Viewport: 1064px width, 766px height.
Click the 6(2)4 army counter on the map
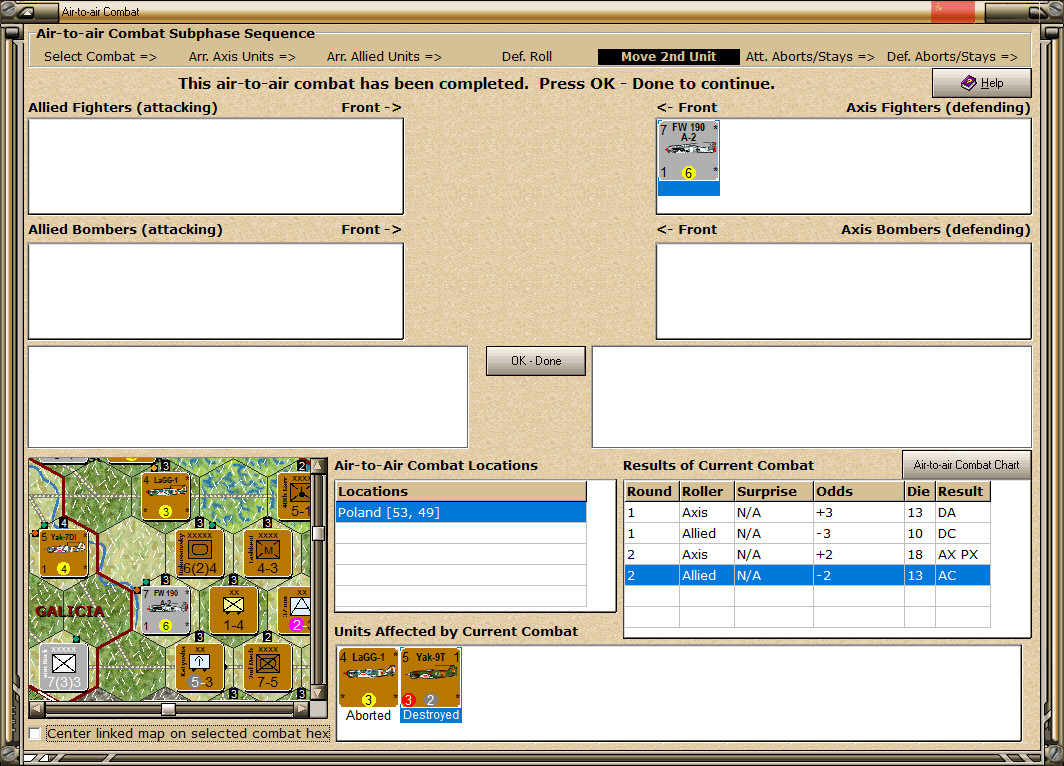click(x=200, y=553)
